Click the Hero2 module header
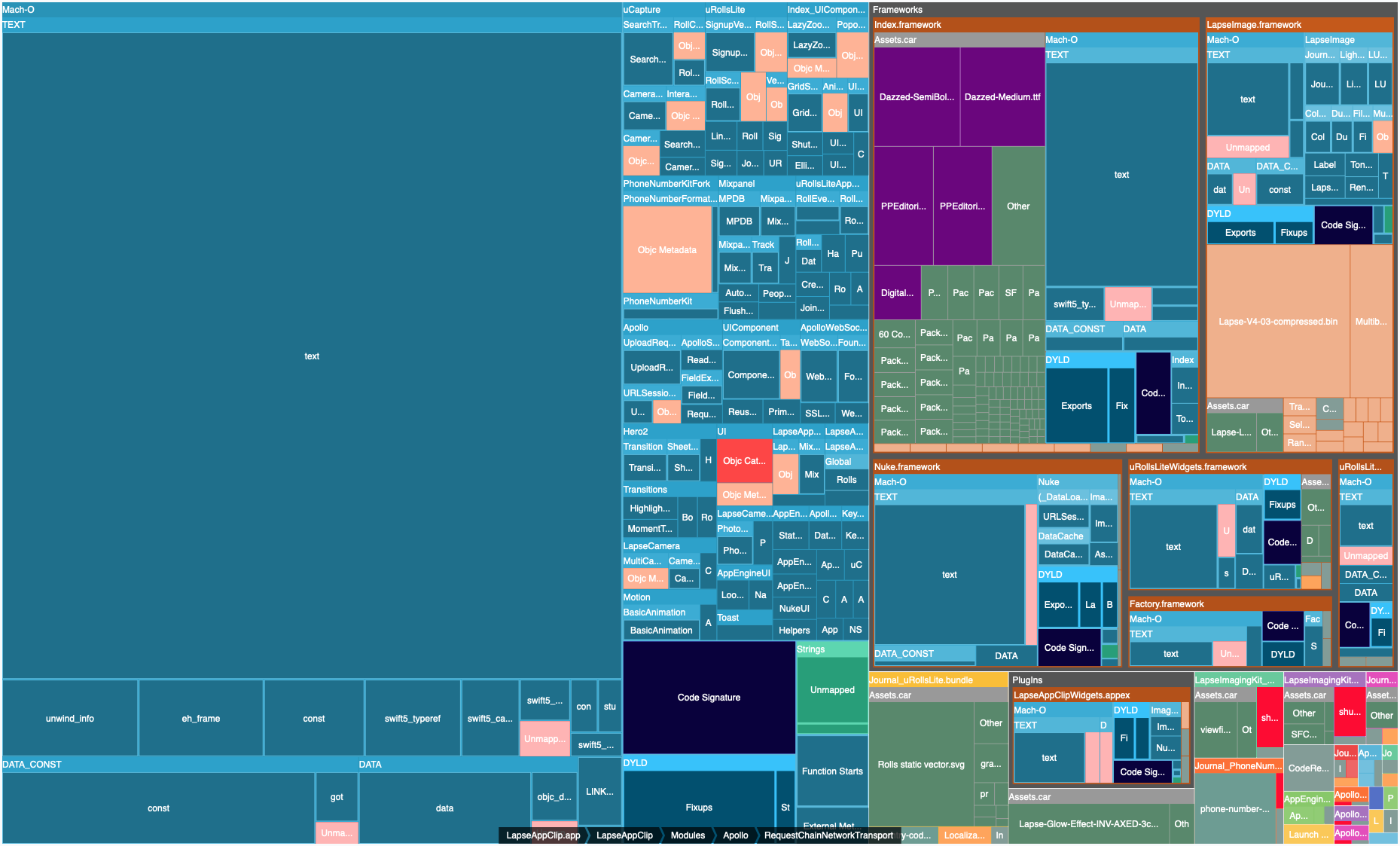 pos(668,432)
